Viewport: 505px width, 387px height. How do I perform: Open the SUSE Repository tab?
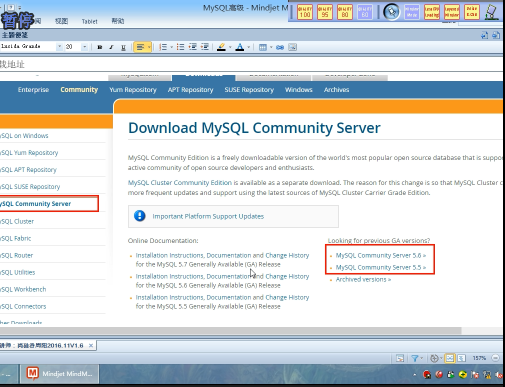(249, 90)
